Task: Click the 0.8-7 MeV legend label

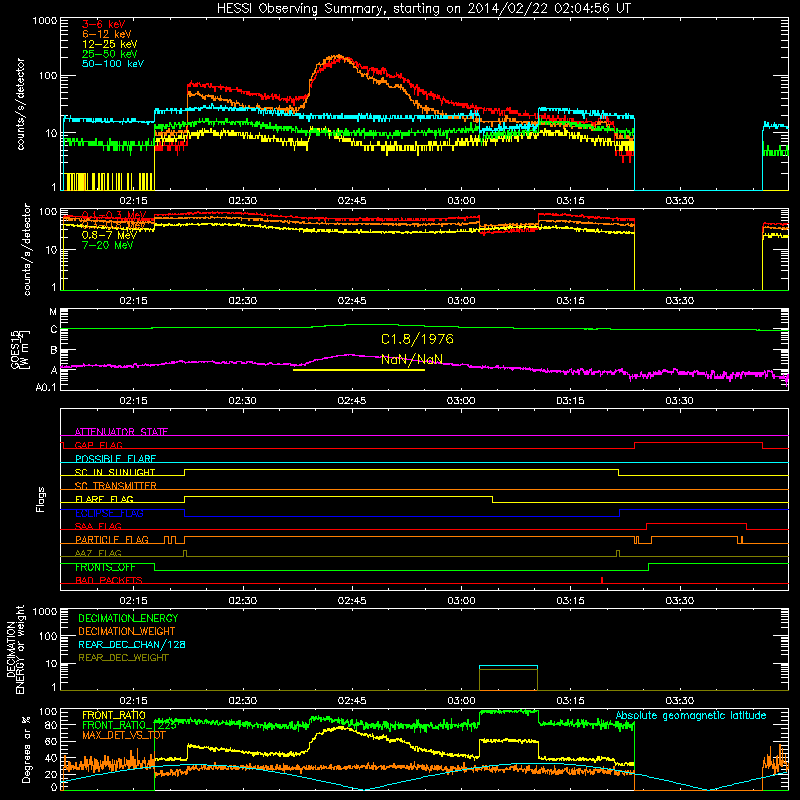Action: tap(109, 235)
